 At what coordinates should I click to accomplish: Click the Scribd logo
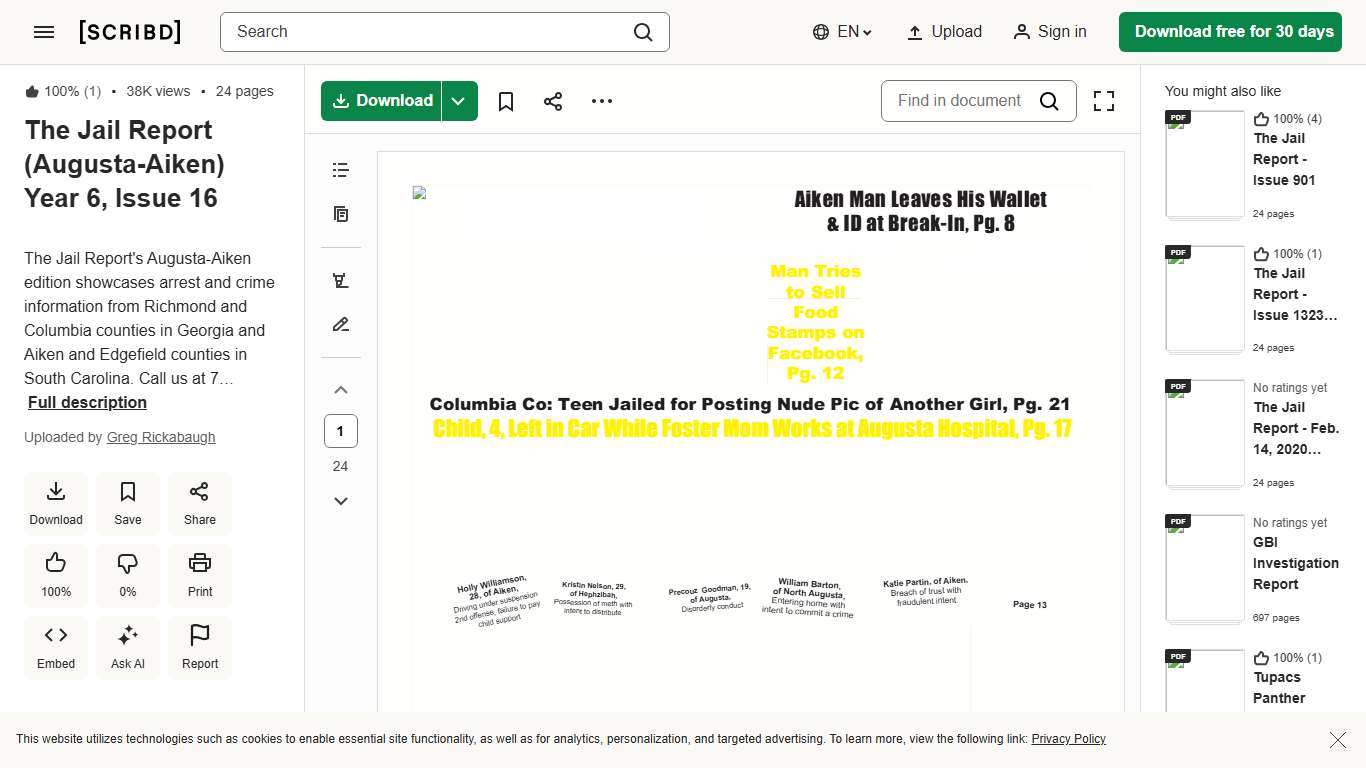130,31
